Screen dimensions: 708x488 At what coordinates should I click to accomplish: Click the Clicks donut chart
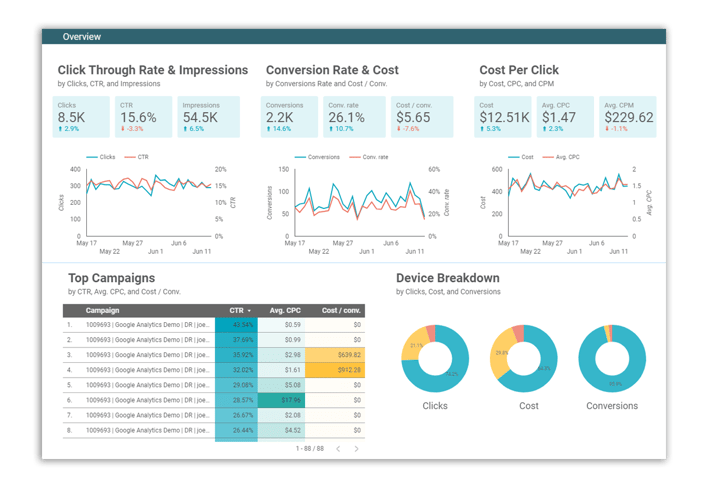435,358
